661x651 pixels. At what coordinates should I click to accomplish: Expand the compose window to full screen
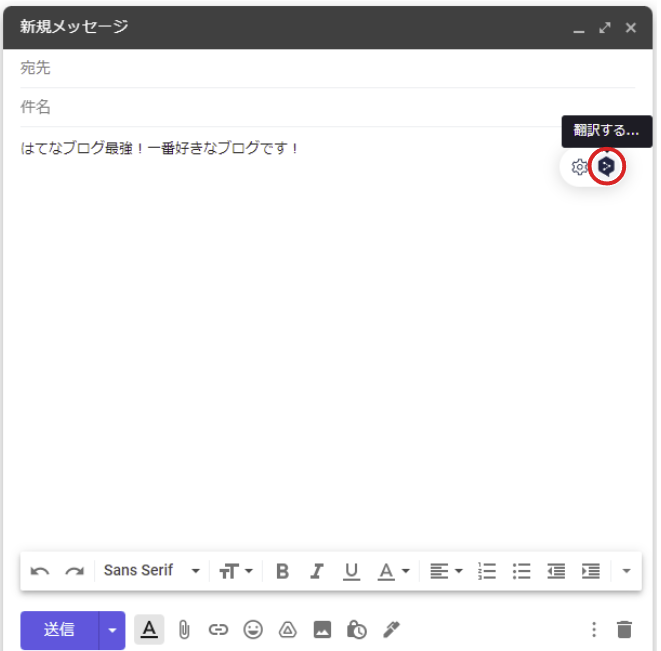[605, 28]
